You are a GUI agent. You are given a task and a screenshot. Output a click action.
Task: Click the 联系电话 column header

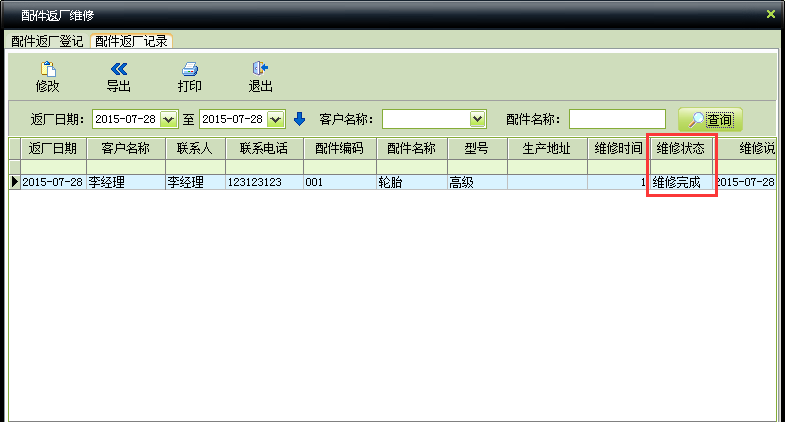tap(264, 149)
